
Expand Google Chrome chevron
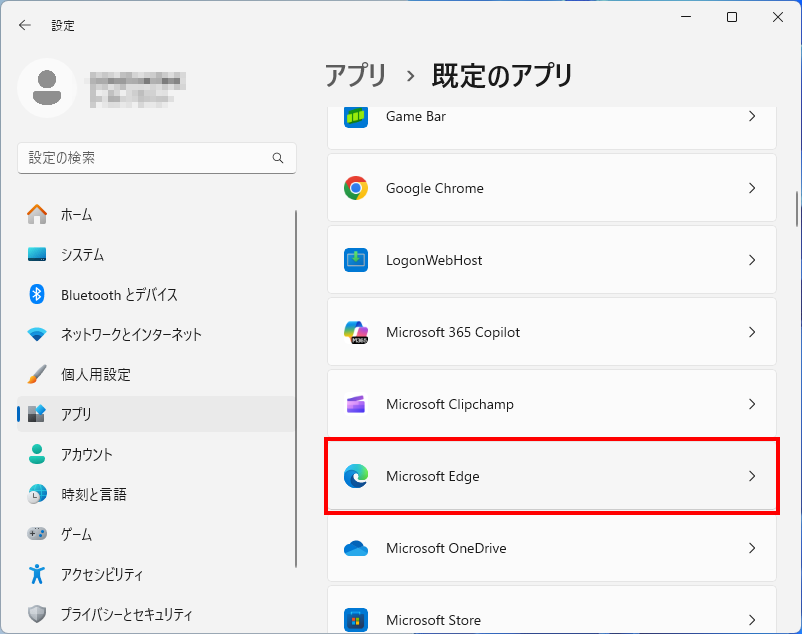pyautogui.click(x=752, y=188)
